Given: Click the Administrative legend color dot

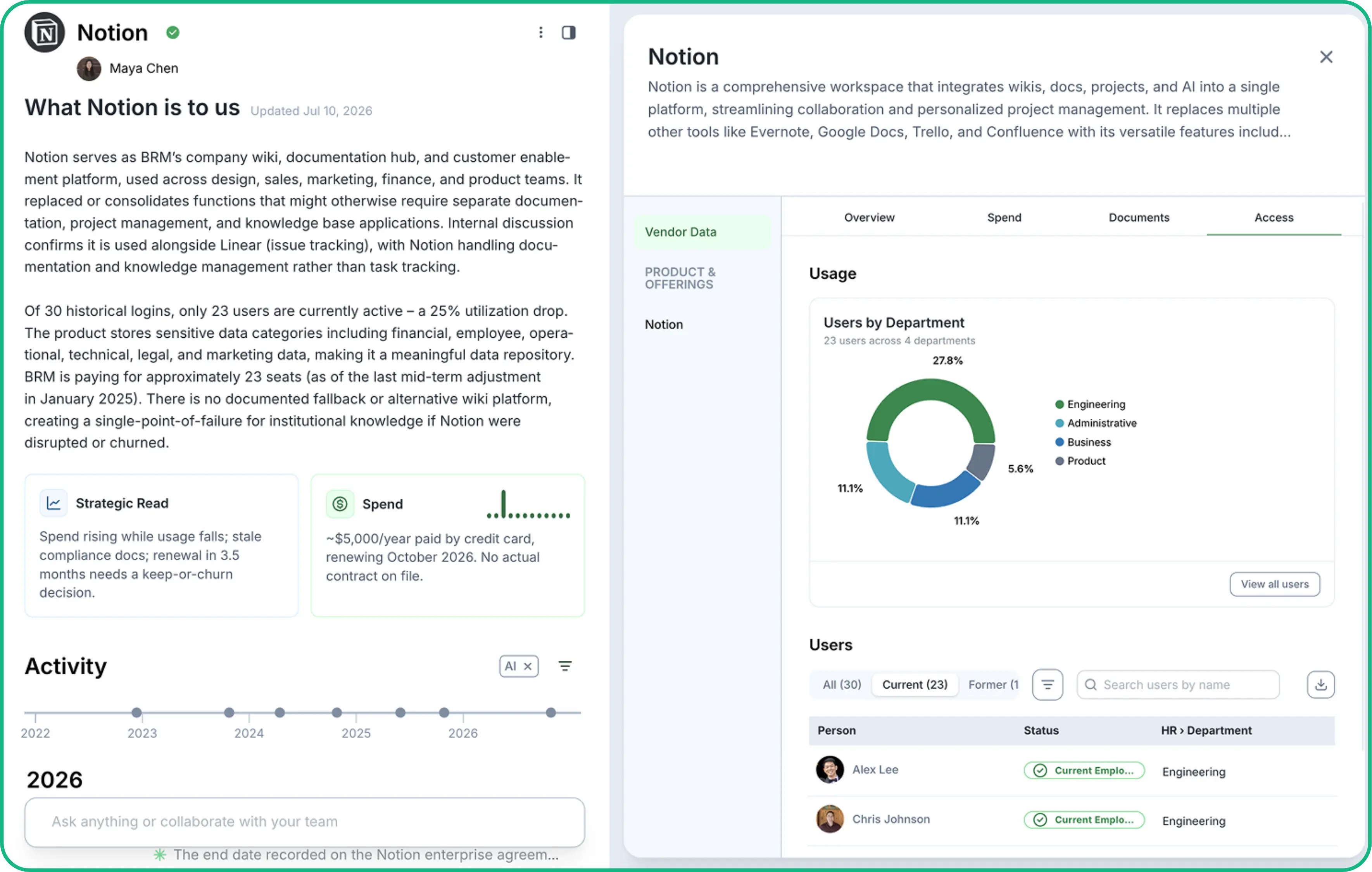Looking at the screenshot, I should pyautogui.click(x=1060, y=423).
